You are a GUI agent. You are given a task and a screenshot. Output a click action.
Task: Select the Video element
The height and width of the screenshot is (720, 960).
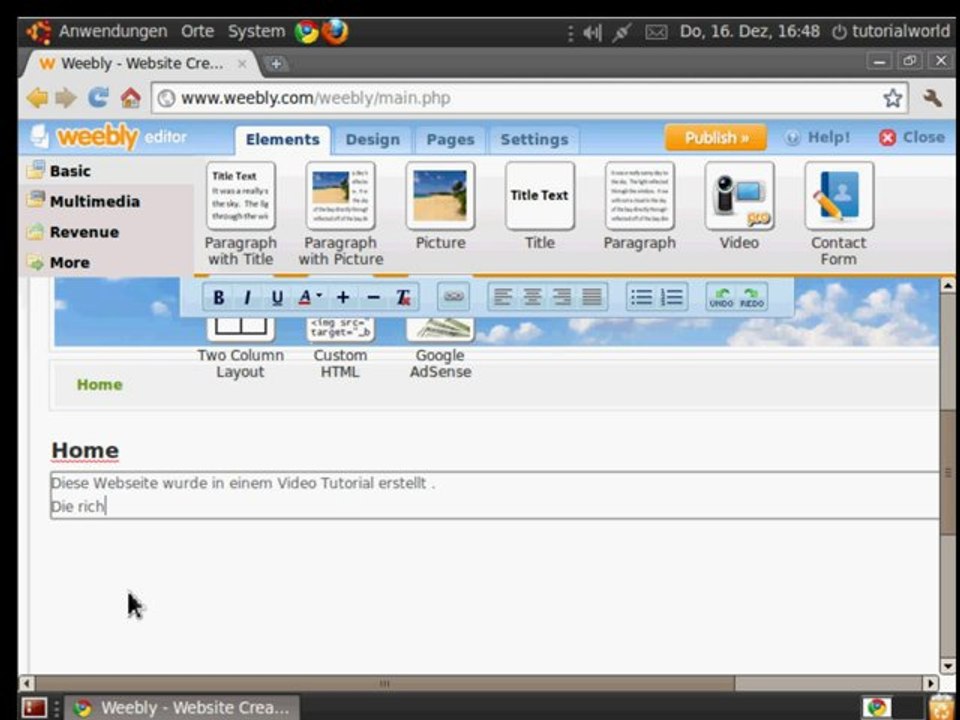tap(739, 206)
